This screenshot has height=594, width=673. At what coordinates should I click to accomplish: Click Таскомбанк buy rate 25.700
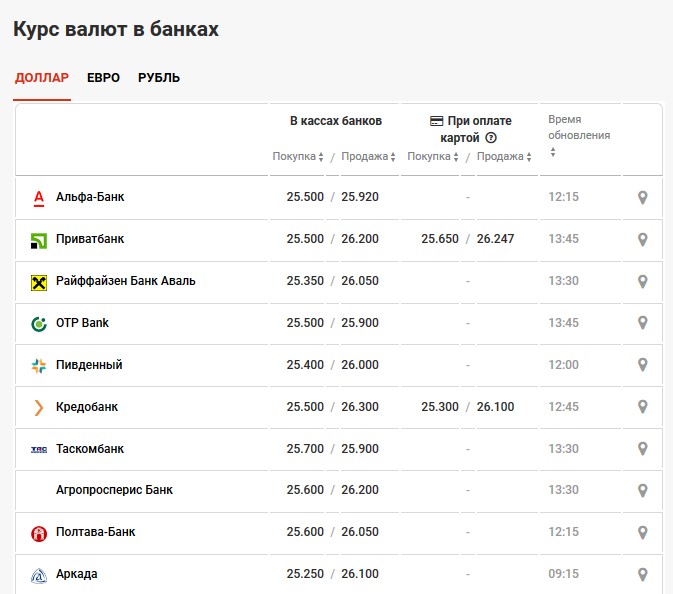pyautogui.click(x=305, y=449)
